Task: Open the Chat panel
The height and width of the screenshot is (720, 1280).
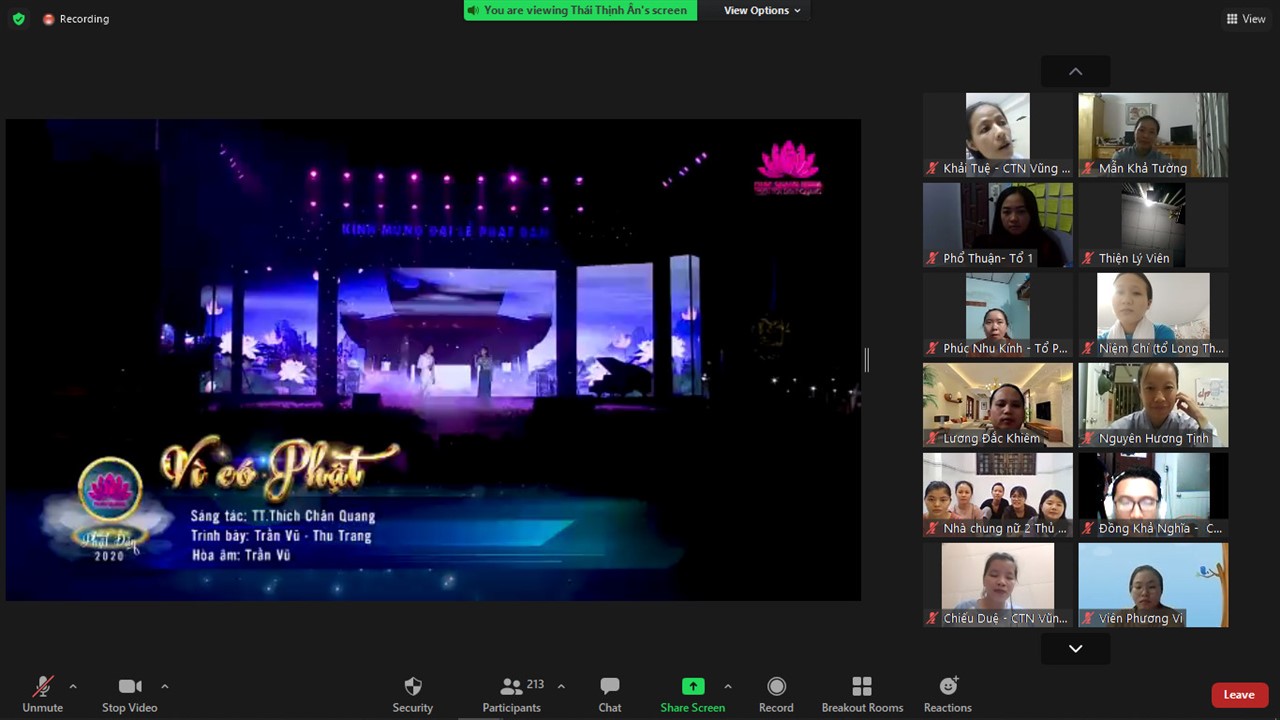Action: [x=610, y=694]
